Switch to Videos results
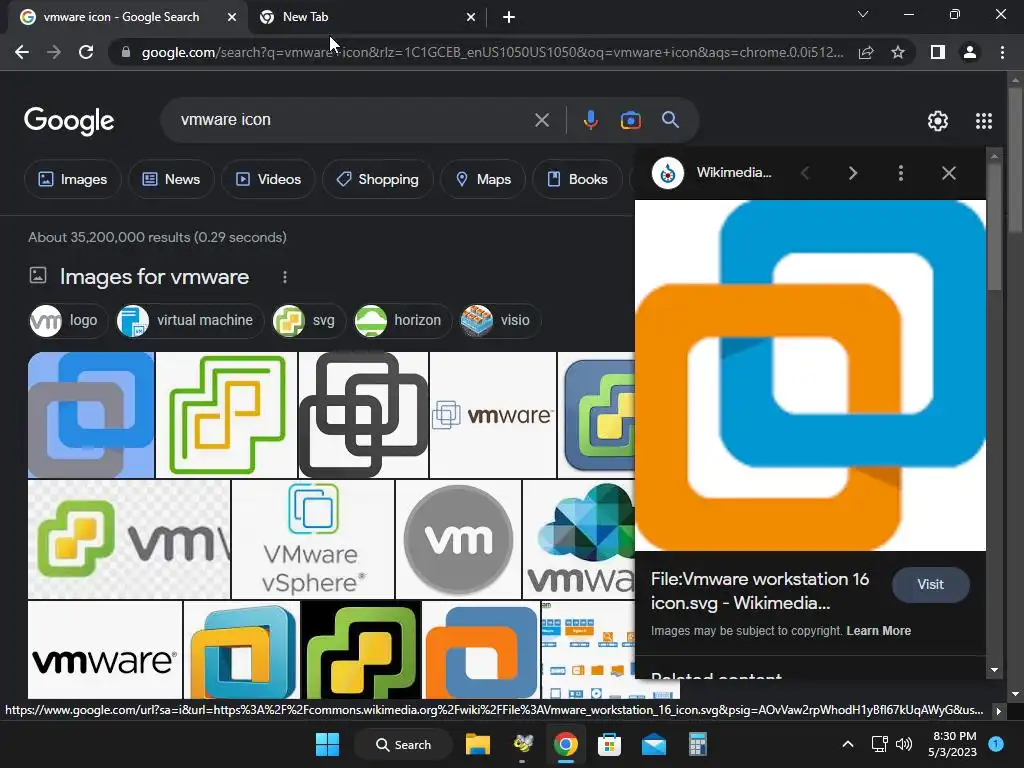 [x=268, y=179]
